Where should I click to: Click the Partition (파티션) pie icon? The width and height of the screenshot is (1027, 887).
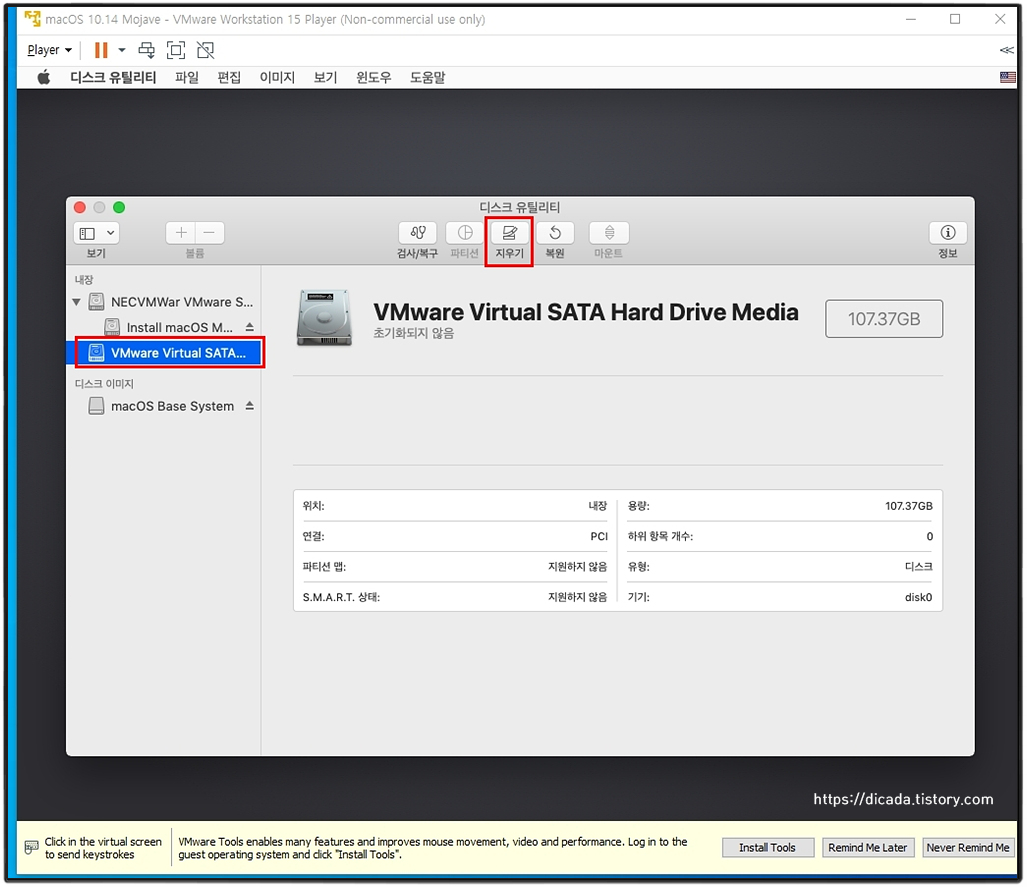pos(465,233)
